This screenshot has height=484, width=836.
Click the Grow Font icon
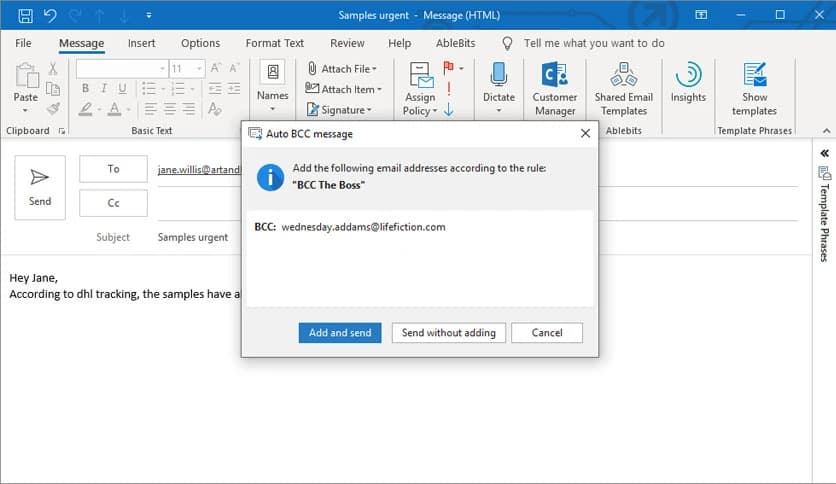coord(215,68)
